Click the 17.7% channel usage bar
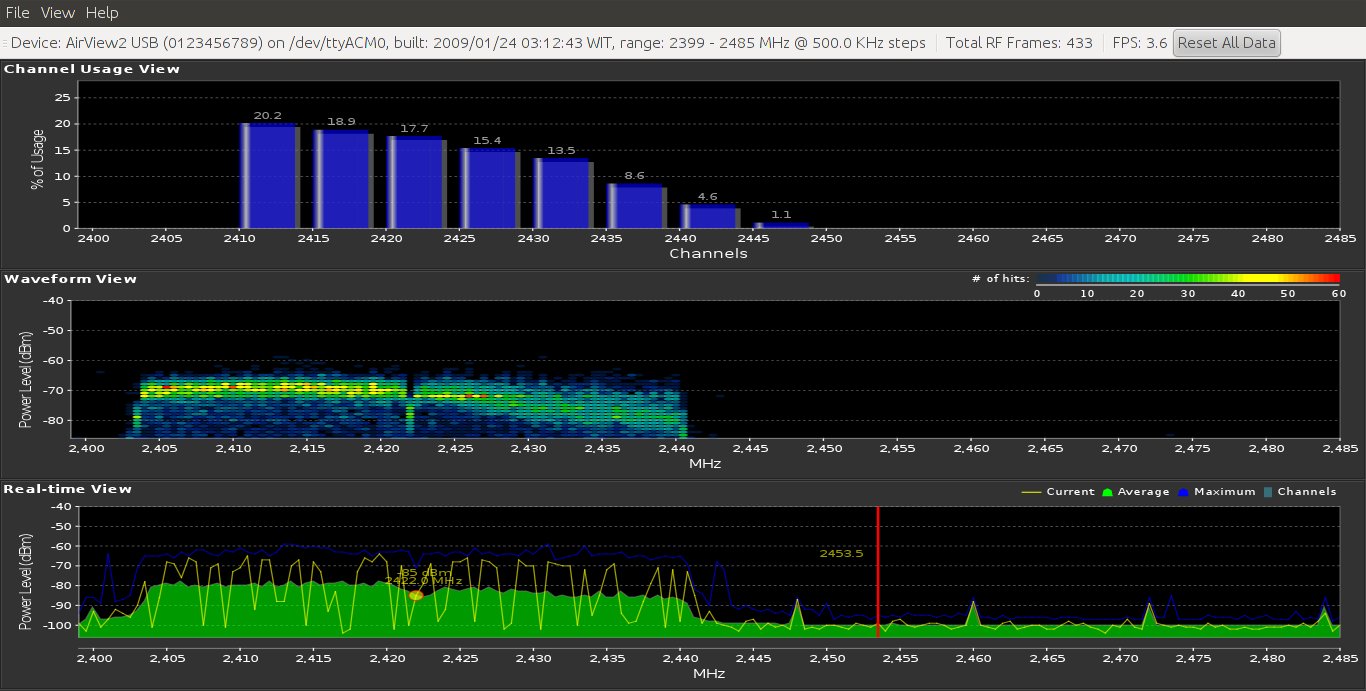 click(x=416, y=183)
